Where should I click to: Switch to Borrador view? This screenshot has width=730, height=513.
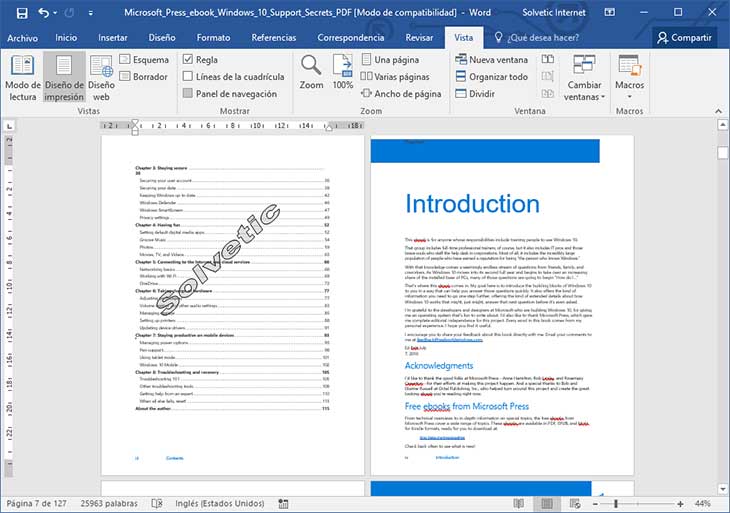click(143, 76)
